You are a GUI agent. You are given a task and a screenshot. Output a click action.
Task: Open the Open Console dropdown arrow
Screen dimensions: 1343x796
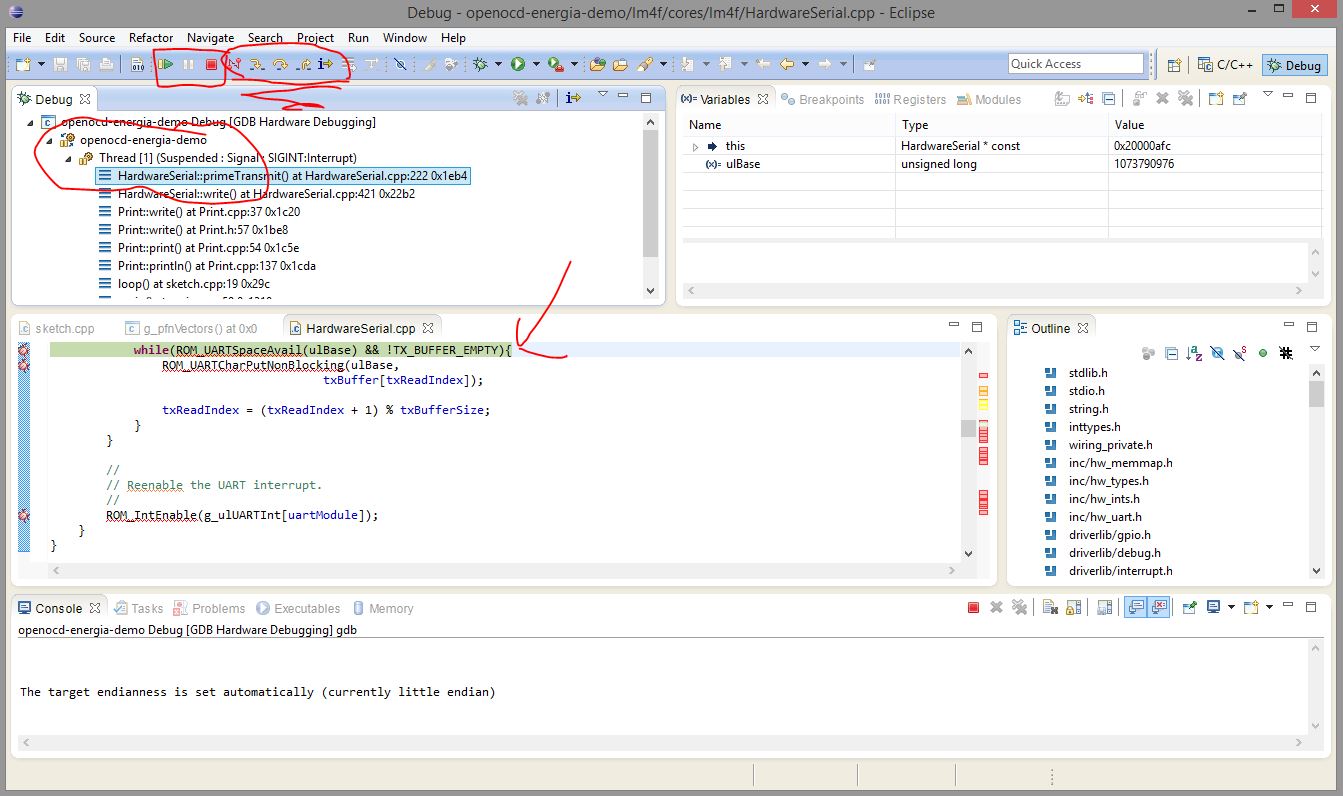(x=1269, y=607)
